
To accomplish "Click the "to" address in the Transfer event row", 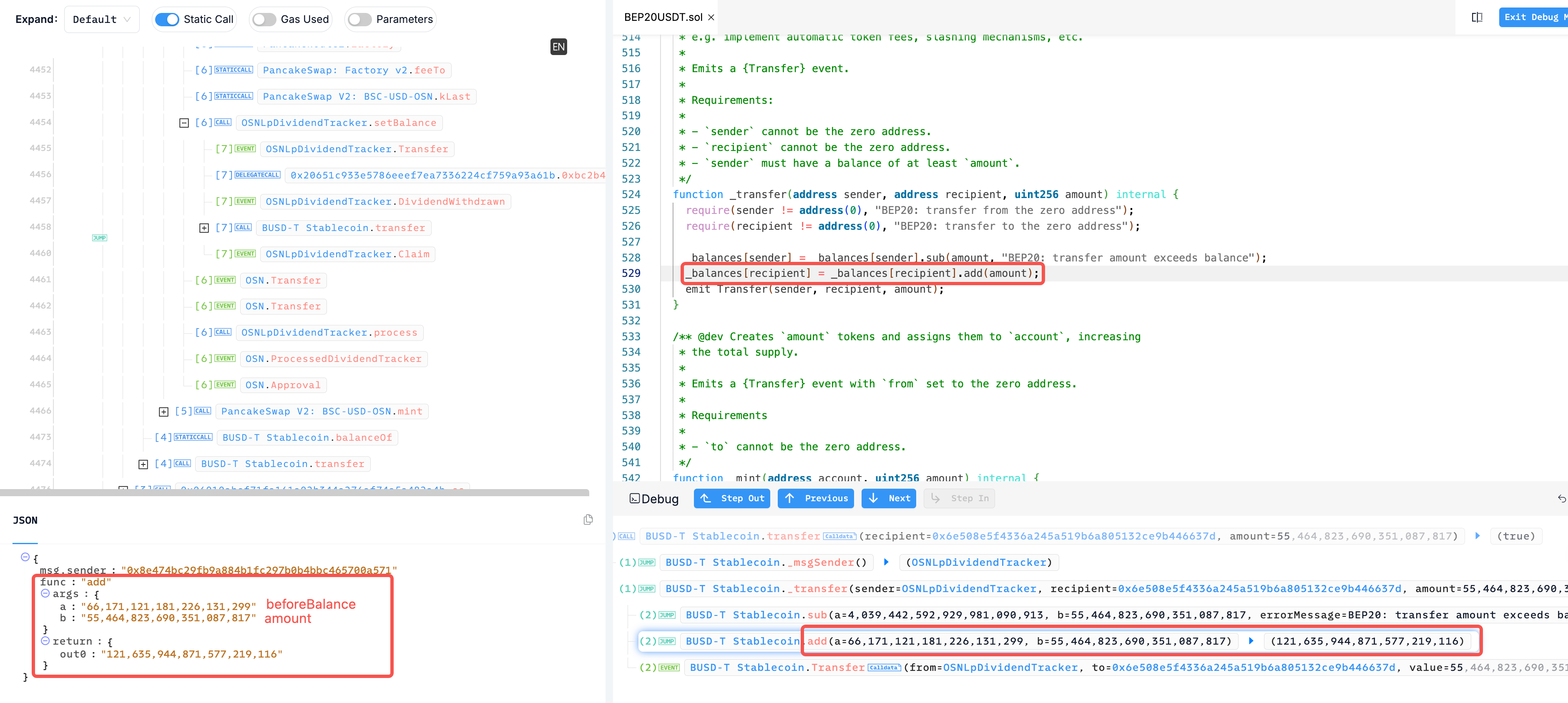I will (x=1253, y=668).
